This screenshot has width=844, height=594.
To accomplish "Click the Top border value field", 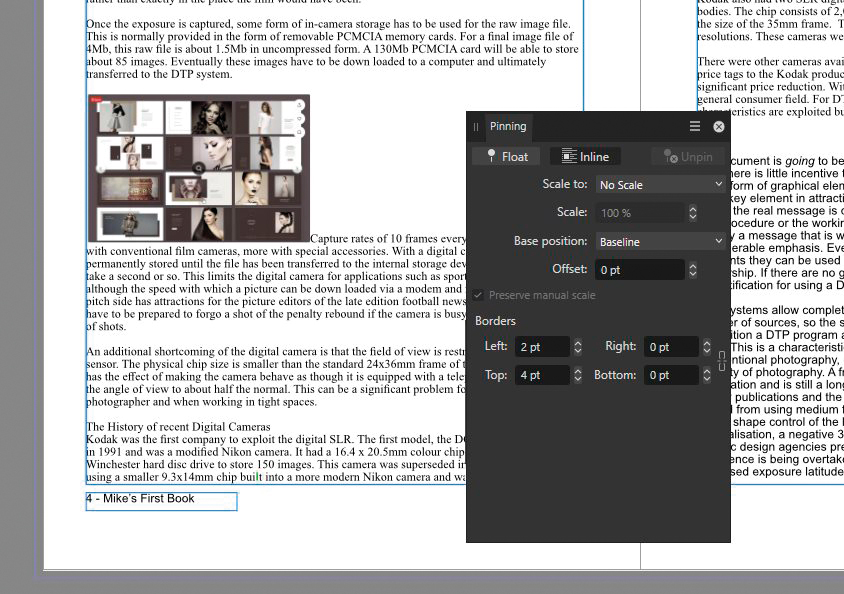I will tap(542, 374).
